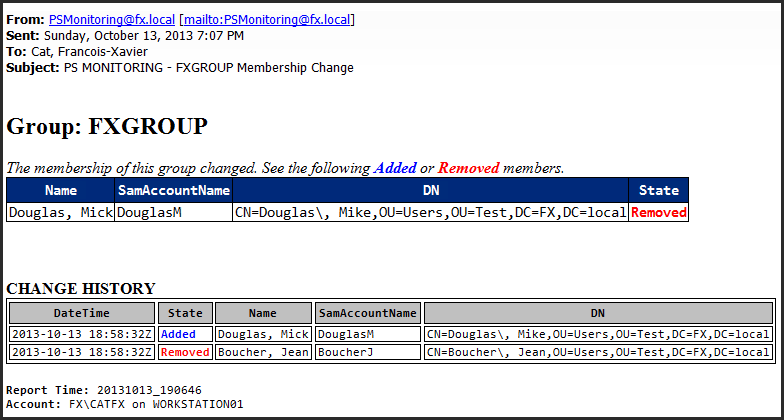The image size is (784, 420).
Task: Click recipient 'Cat, Francois-Xavier'
Action: 90,52
